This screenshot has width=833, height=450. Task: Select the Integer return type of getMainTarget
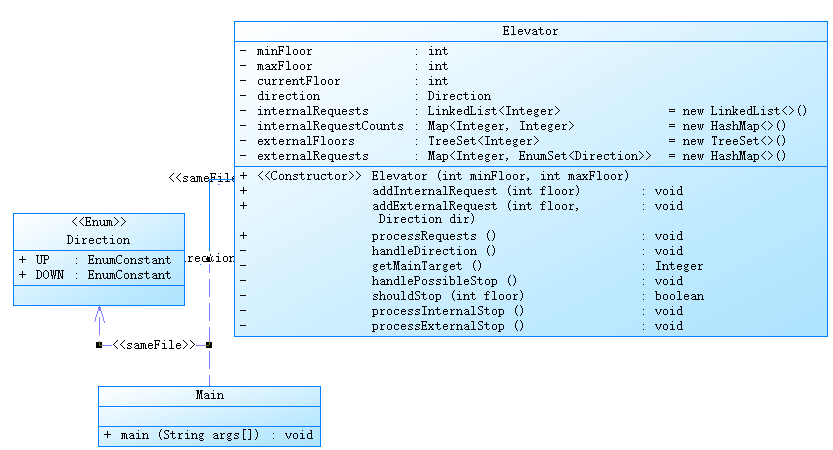679,266
